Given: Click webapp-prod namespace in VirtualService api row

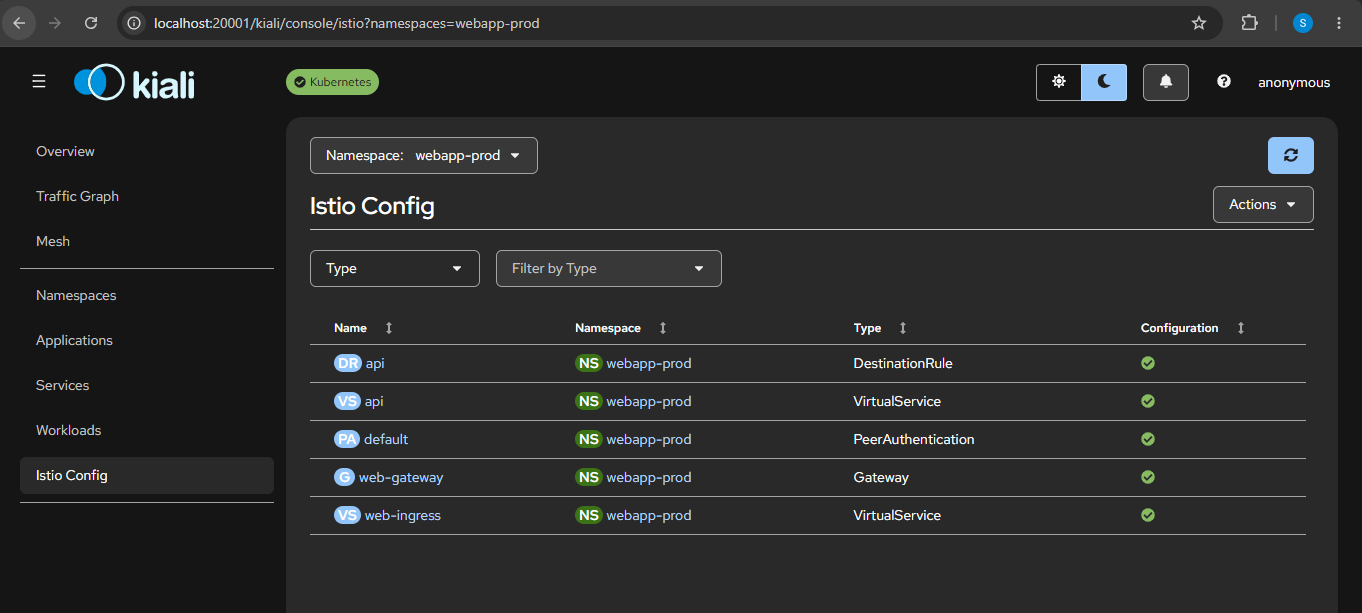Looking at the screenshot, I should coord(649,401).
